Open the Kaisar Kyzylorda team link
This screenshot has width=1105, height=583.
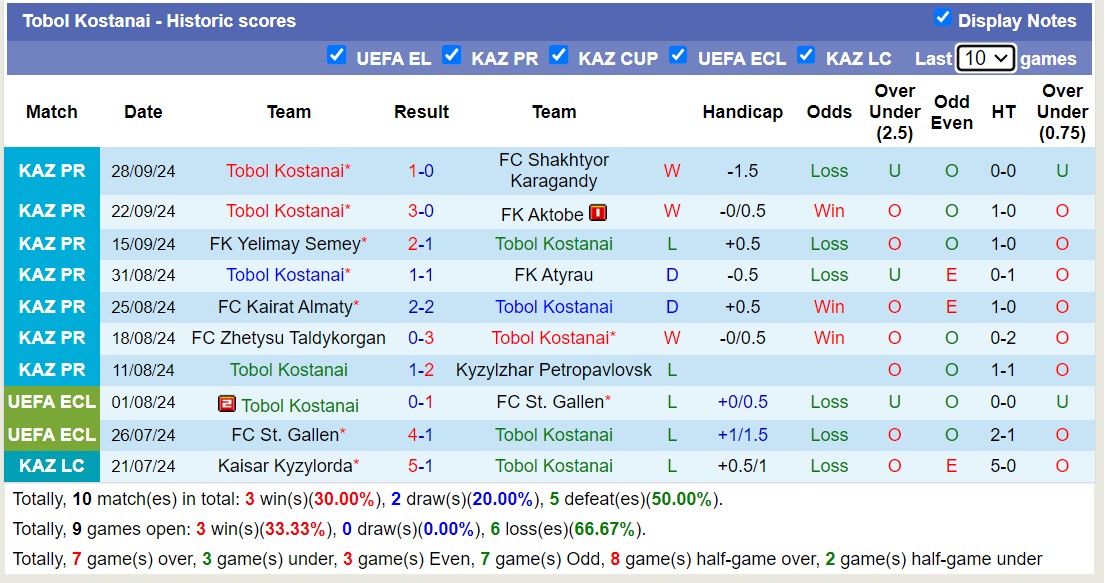[x=285, y=466]
